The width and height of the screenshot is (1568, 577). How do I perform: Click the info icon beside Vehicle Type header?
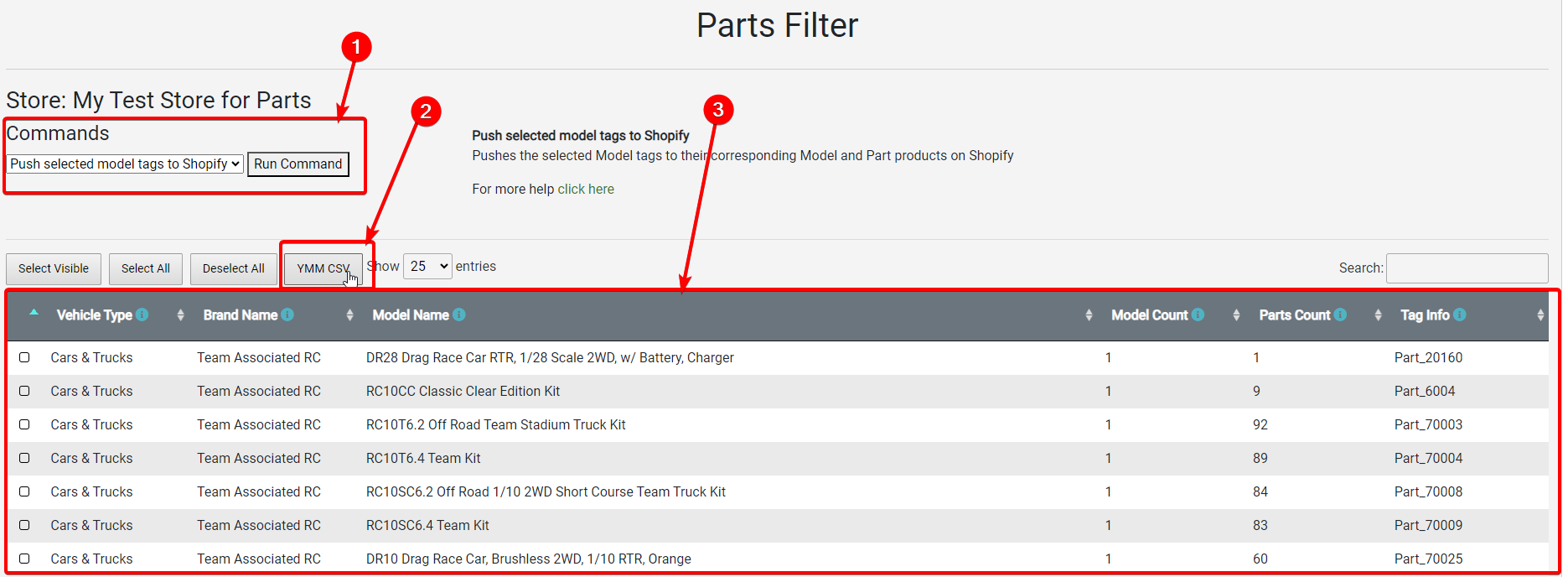(x=143, y=314)
